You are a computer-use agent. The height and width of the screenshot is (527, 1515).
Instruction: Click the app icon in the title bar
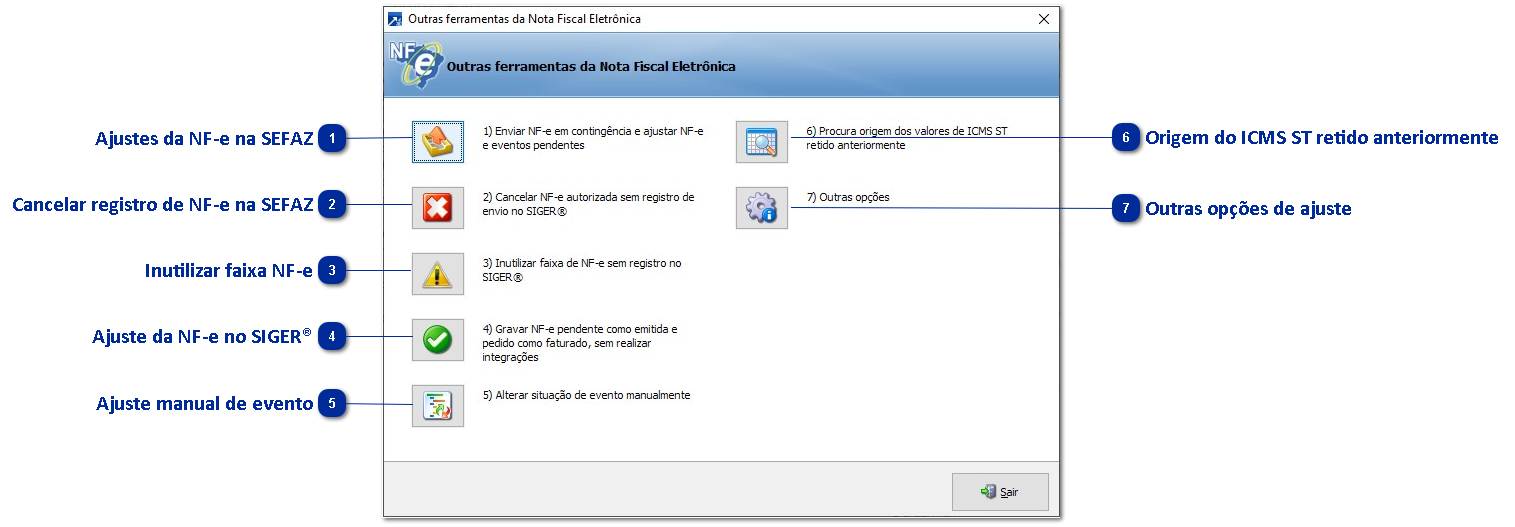395,19
